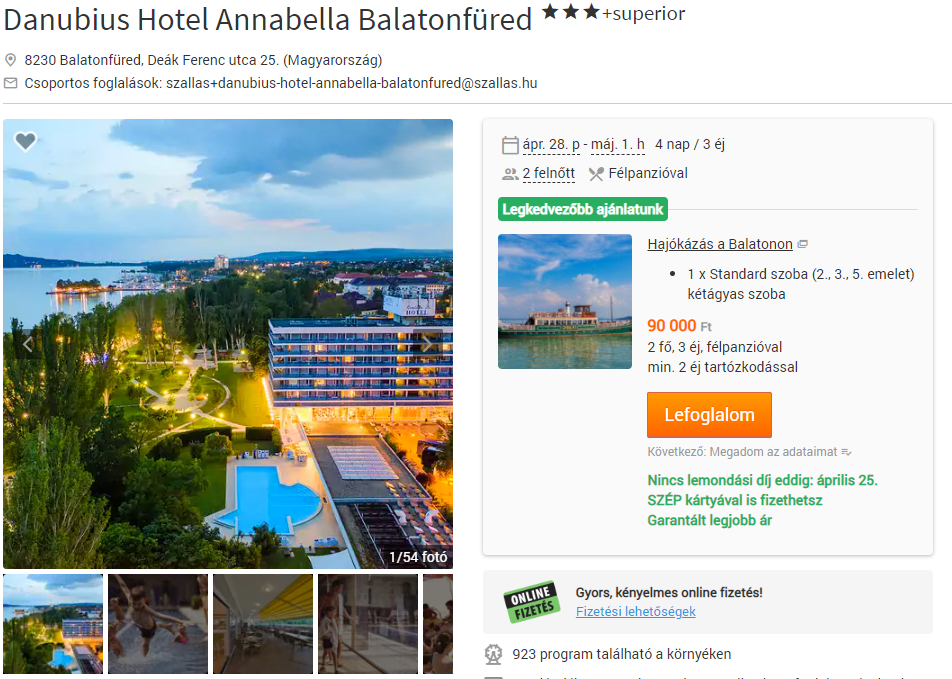Open the Fizetési lehetőségek link
Viewport: 952px width, 679px height.
tap(636, 612)
